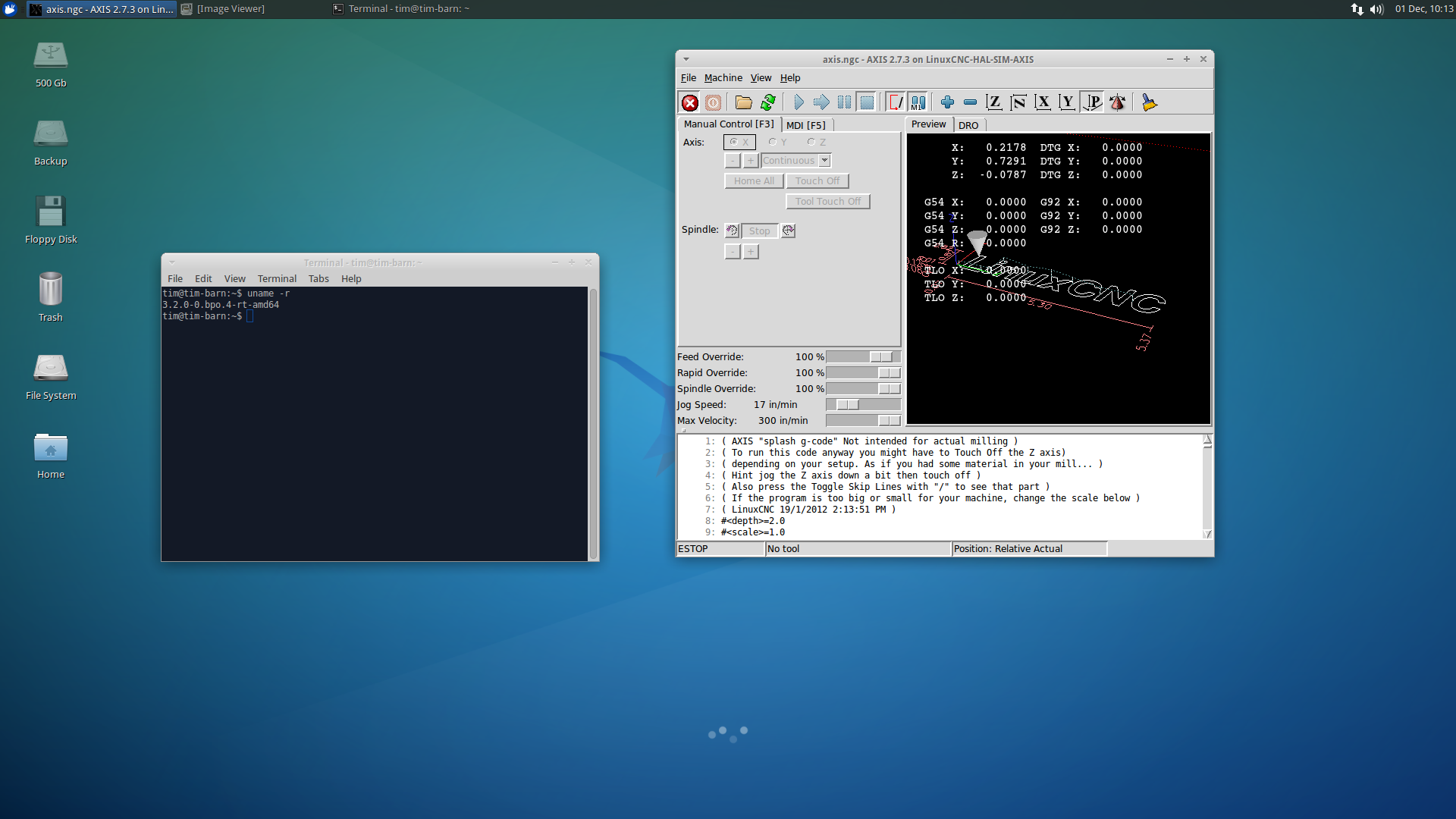Click the Touch Off button
This screenshot has width=1456, height=819.
pos(817,181)
